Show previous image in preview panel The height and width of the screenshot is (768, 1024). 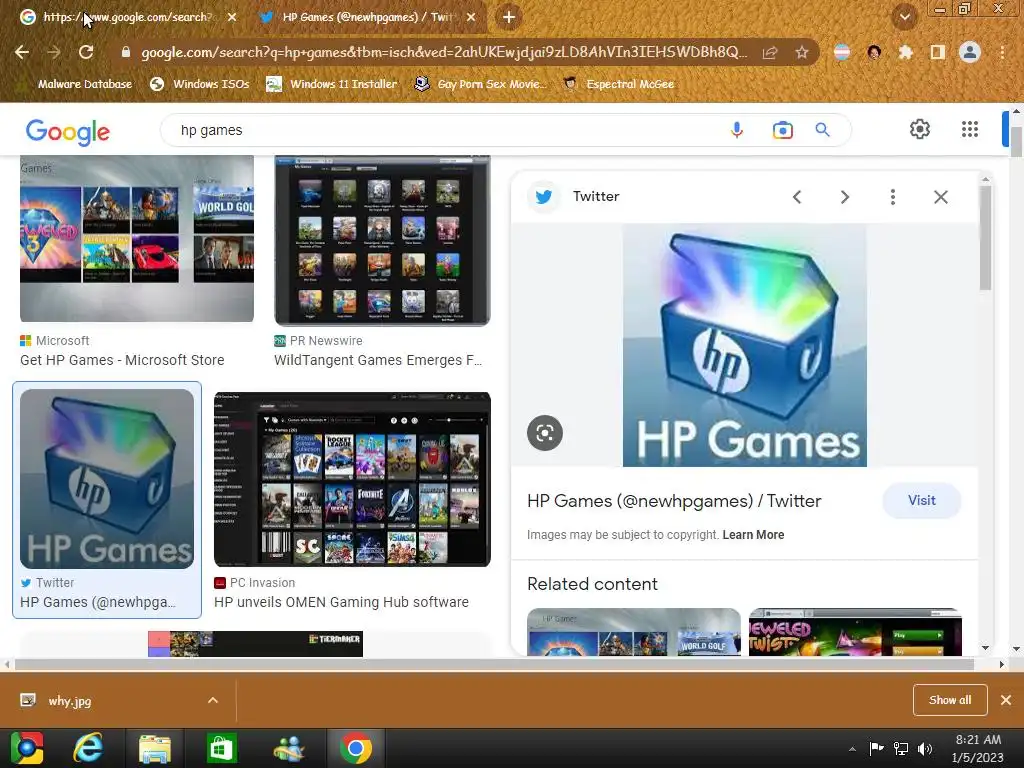(x=797, y=197)
